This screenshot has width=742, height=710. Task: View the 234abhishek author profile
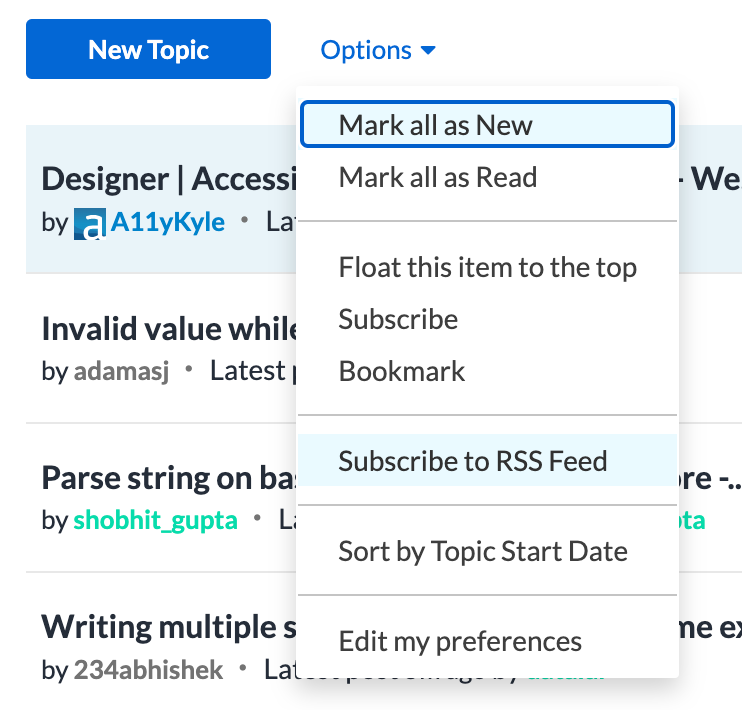(148, 670)
